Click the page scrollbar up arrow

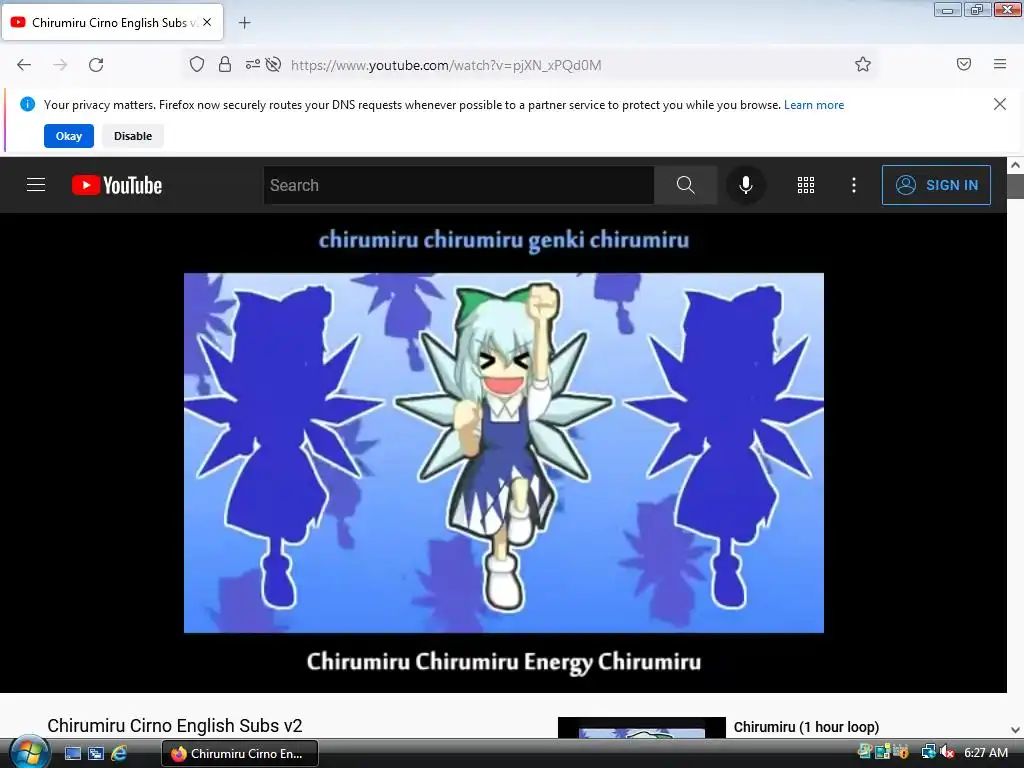1016,165
